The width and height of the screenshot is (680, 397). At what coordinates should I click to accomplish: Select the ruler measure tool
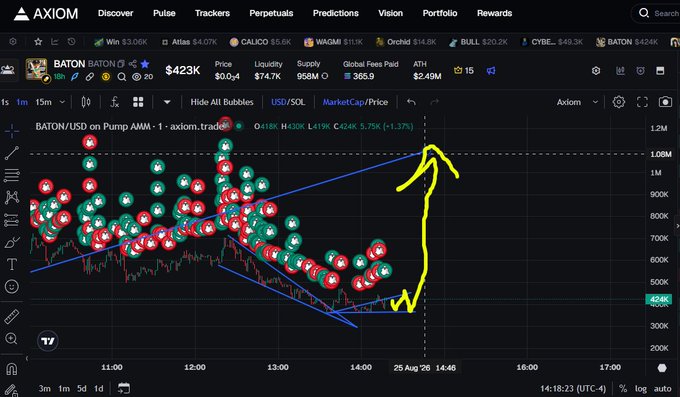coord(12,316)
